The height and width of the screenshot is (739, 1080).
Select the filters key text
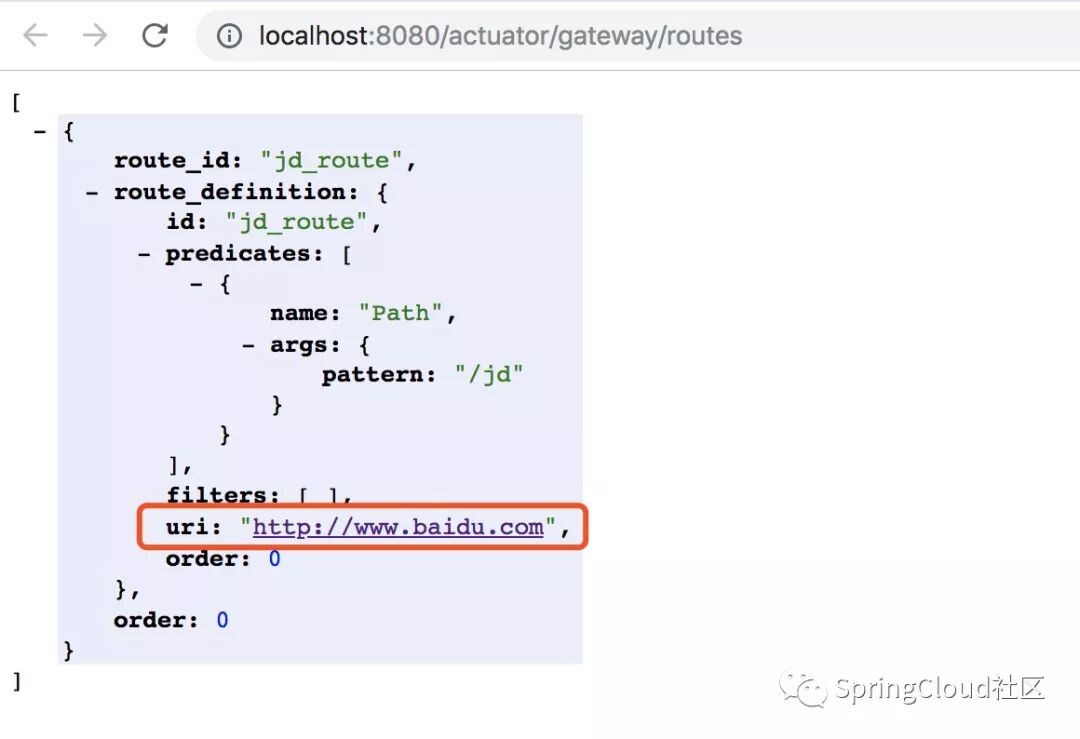coord(217,495)
